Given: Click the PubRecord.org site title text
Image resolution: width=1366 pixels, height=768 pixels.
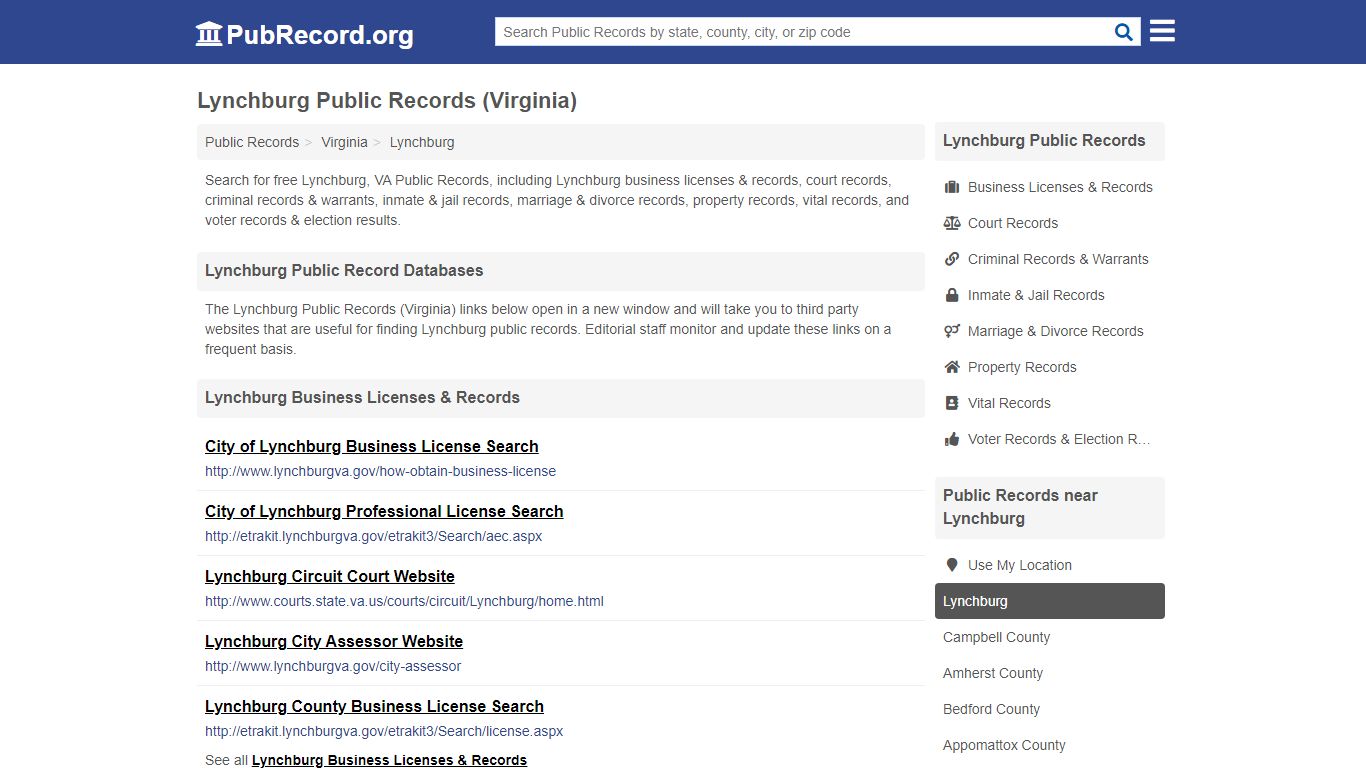Looking at the screenshot, I should coord(320,35).
